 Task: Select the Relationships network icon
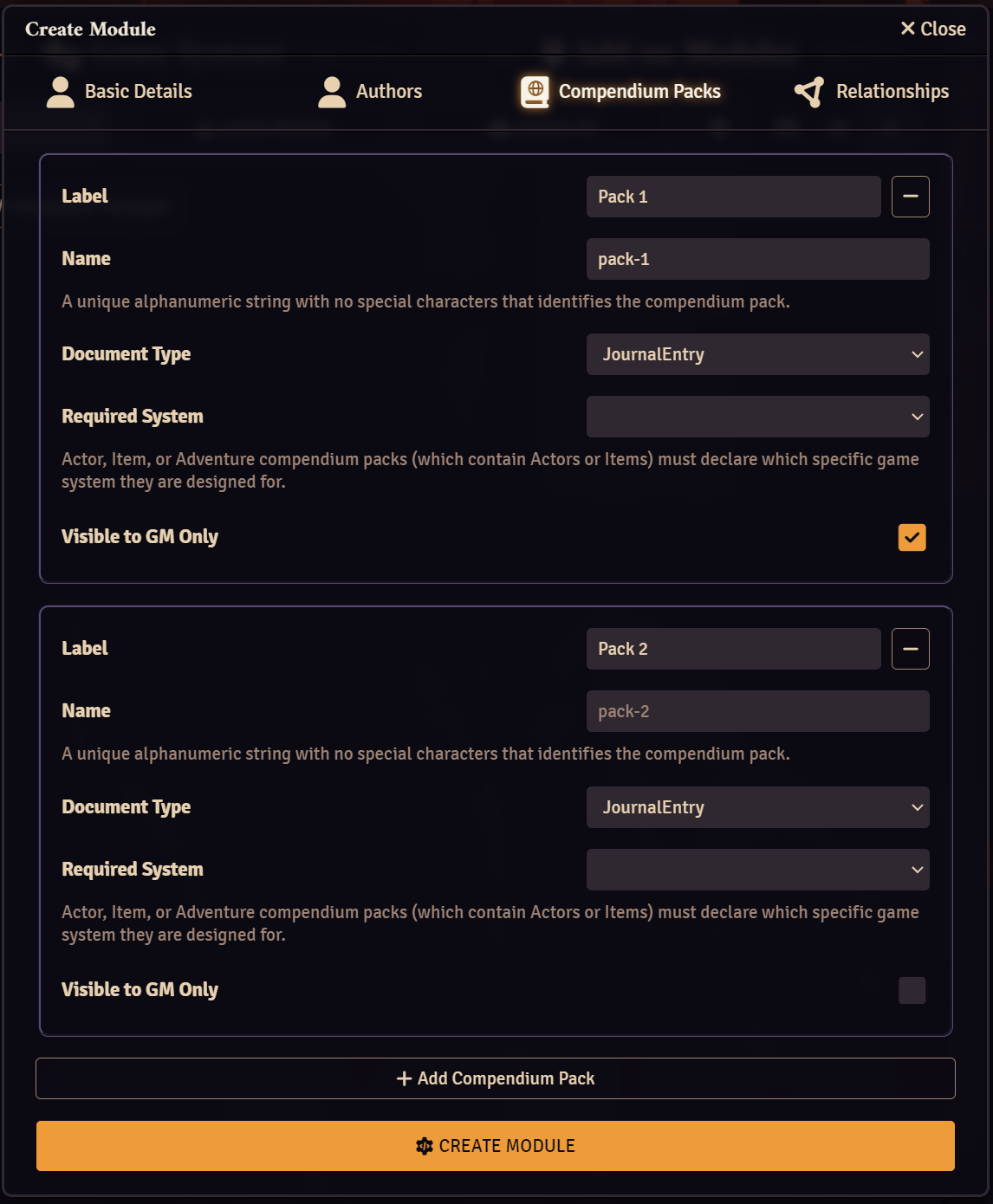click(807, 91)
